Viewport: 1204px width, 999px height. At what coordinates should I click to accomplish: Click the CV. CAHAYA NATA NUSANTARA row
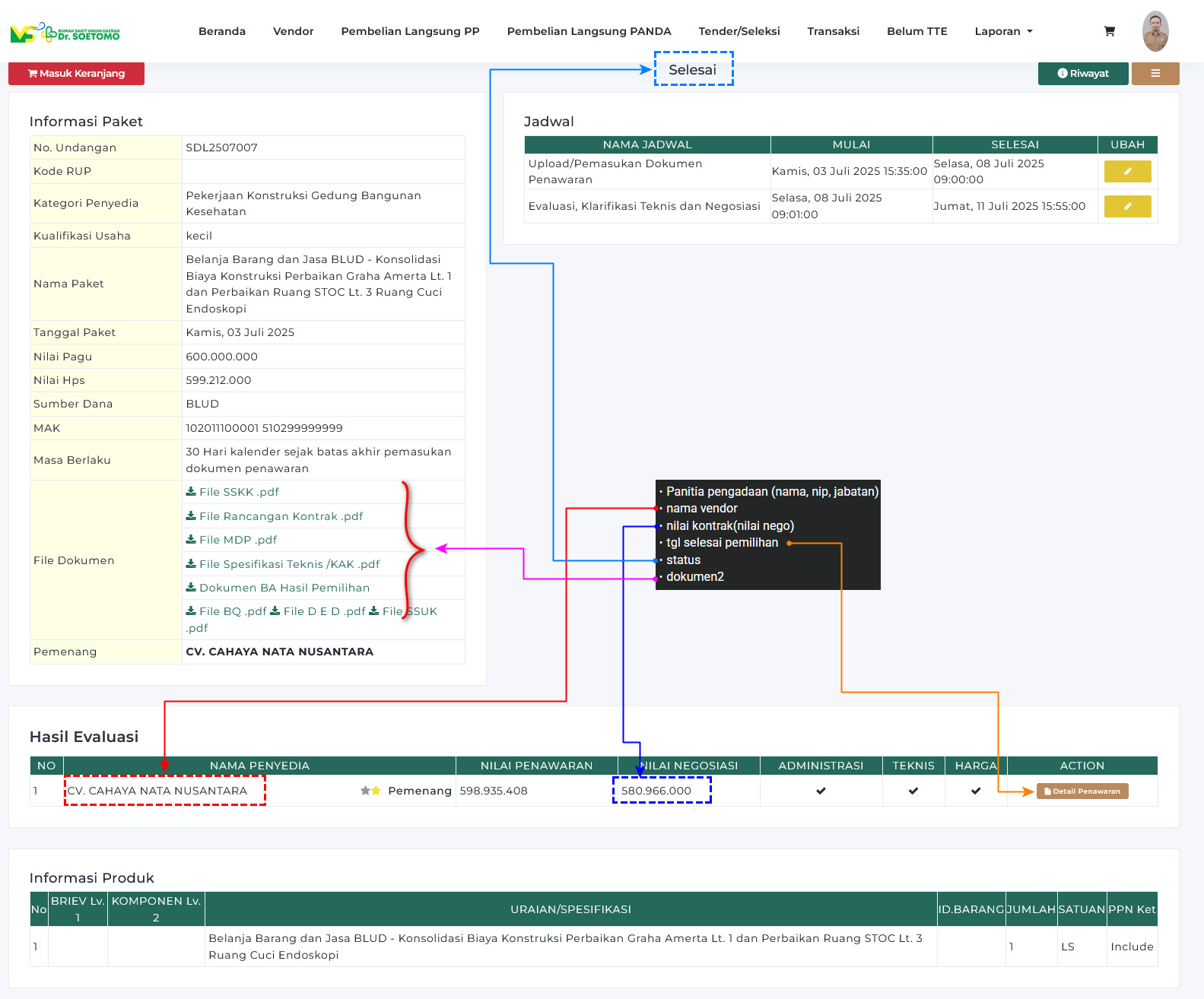157,791
